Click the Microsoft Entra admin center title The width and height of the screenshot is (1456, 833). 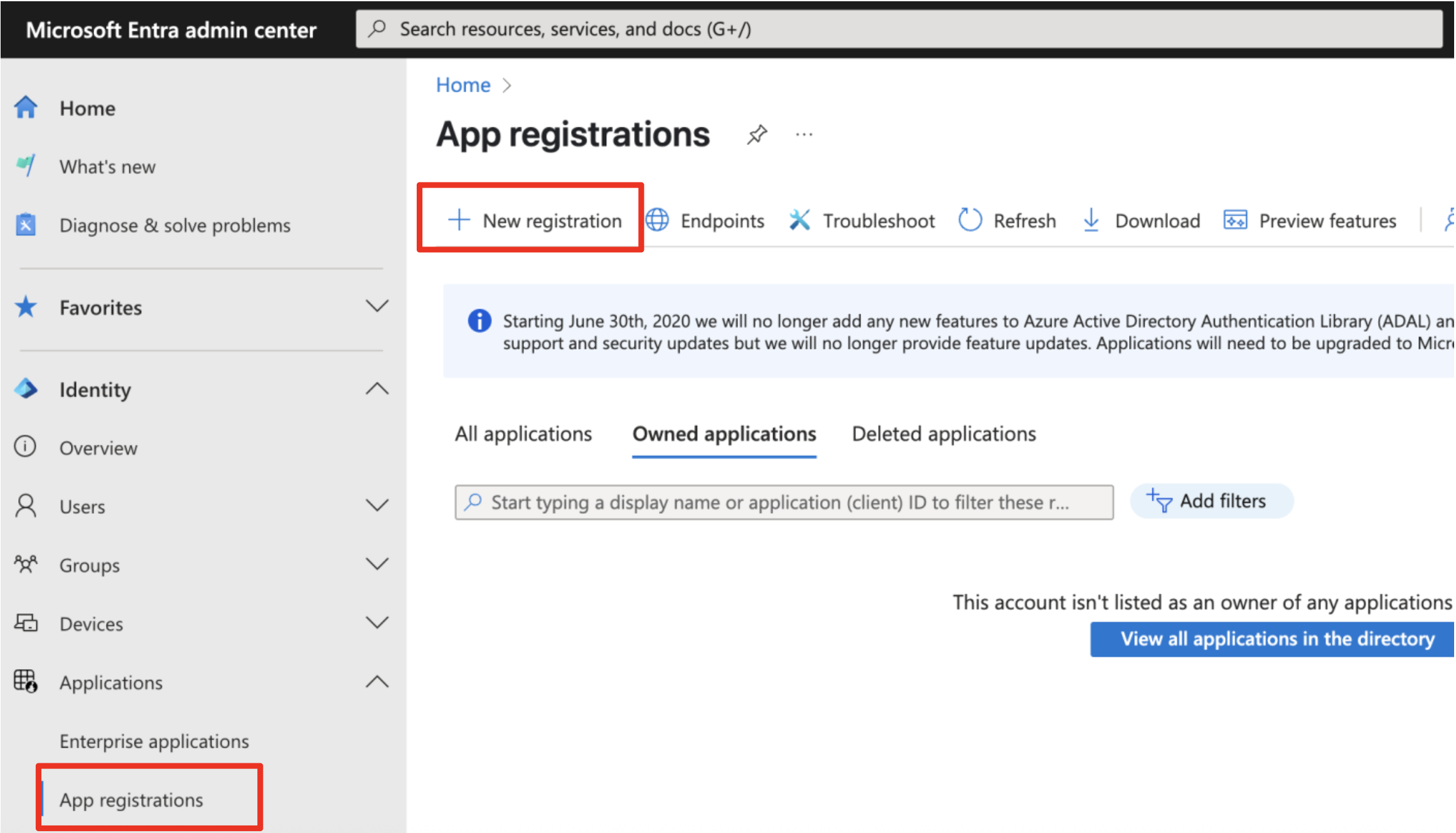171,29
